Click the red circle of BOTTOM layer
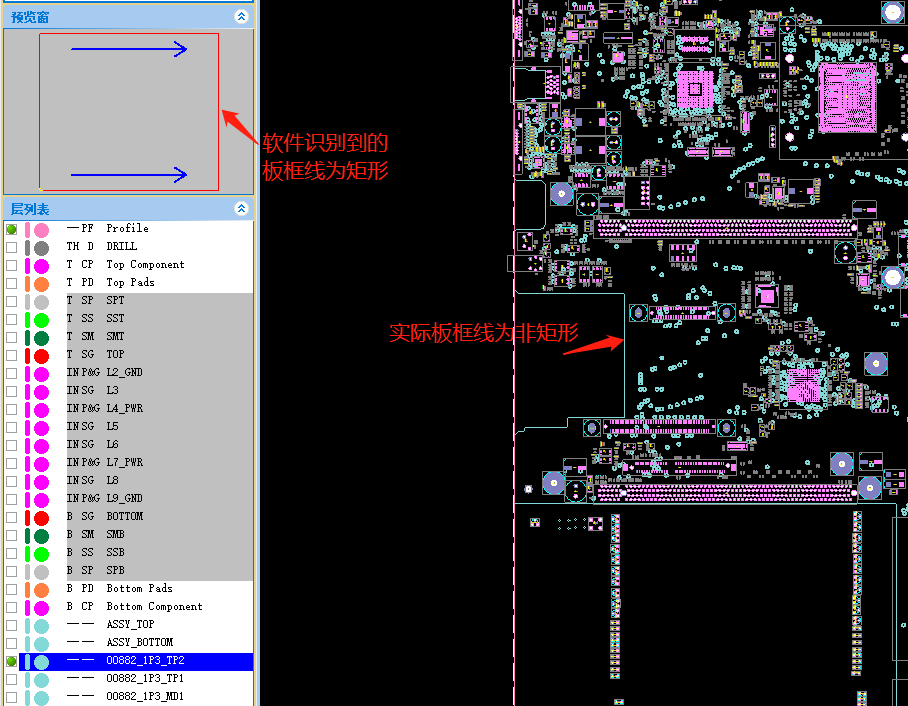The height and width of the screenshot is (706, 908). click(x=41, y=518)
